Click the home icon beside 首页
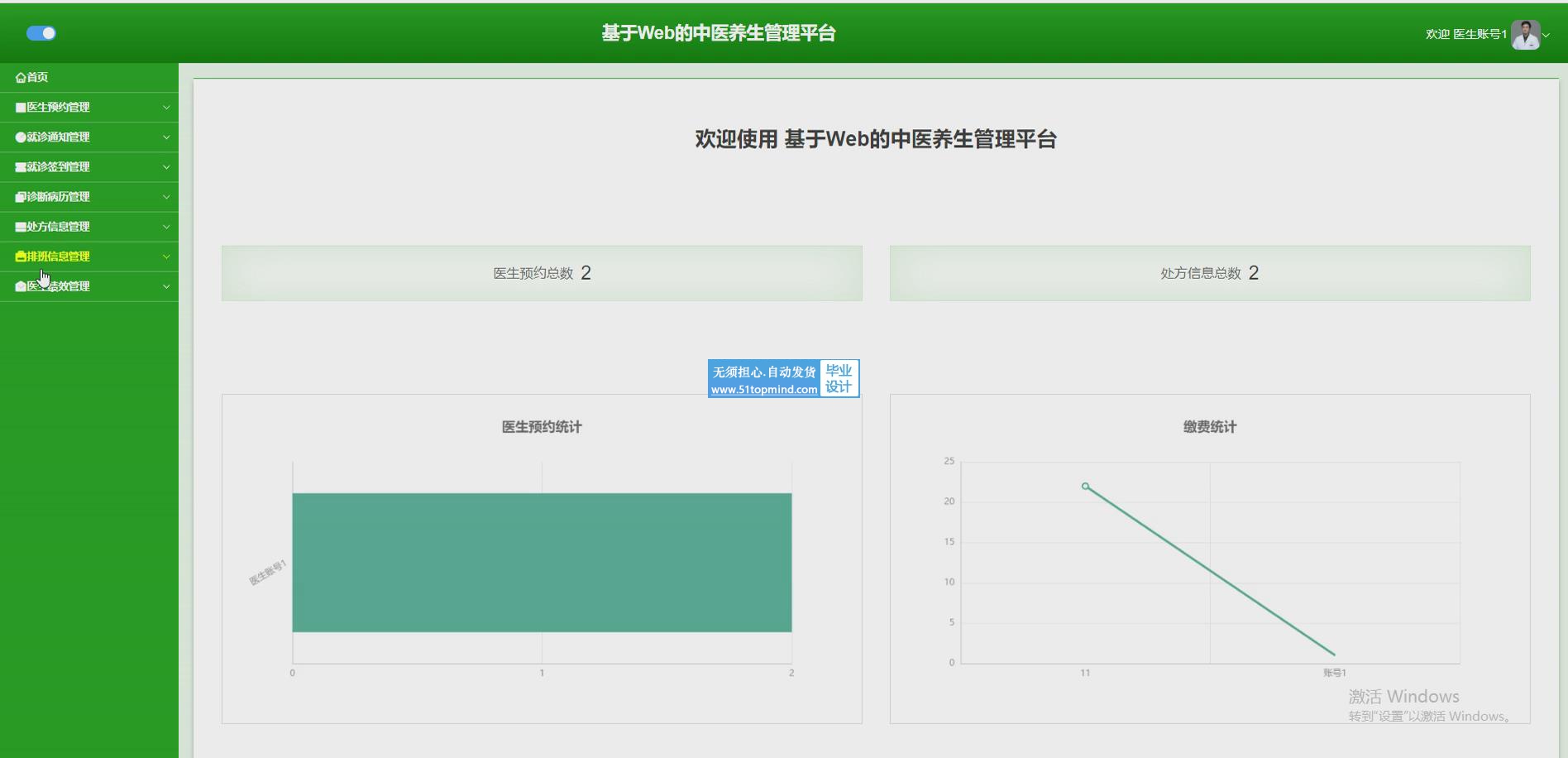 point(21,78)
